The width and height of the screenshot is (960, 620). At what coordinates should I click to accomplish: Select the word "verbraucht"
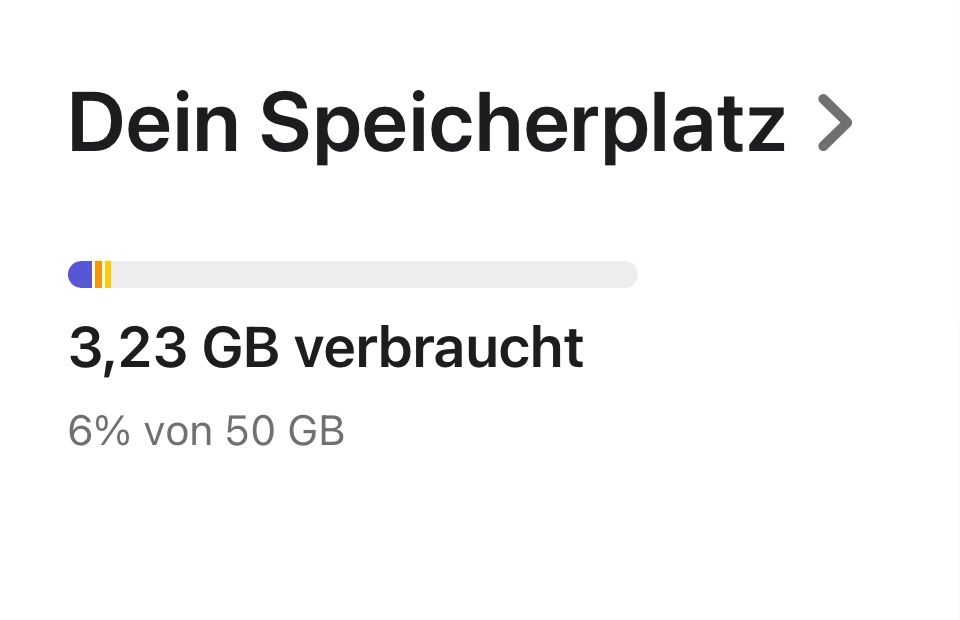[439, 348]
